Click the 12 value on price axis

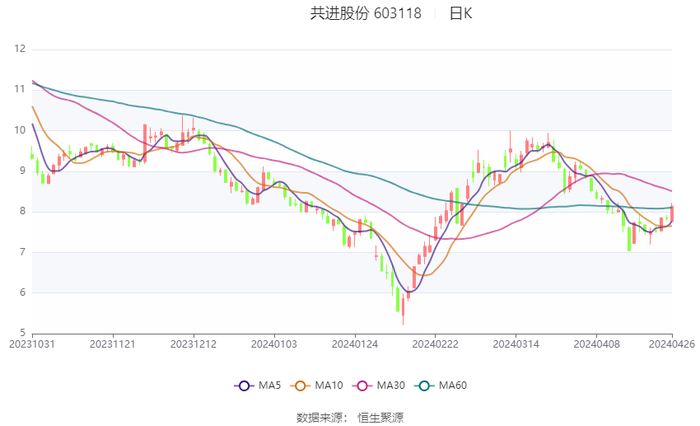pyautogui.click(x=19, y=48)
